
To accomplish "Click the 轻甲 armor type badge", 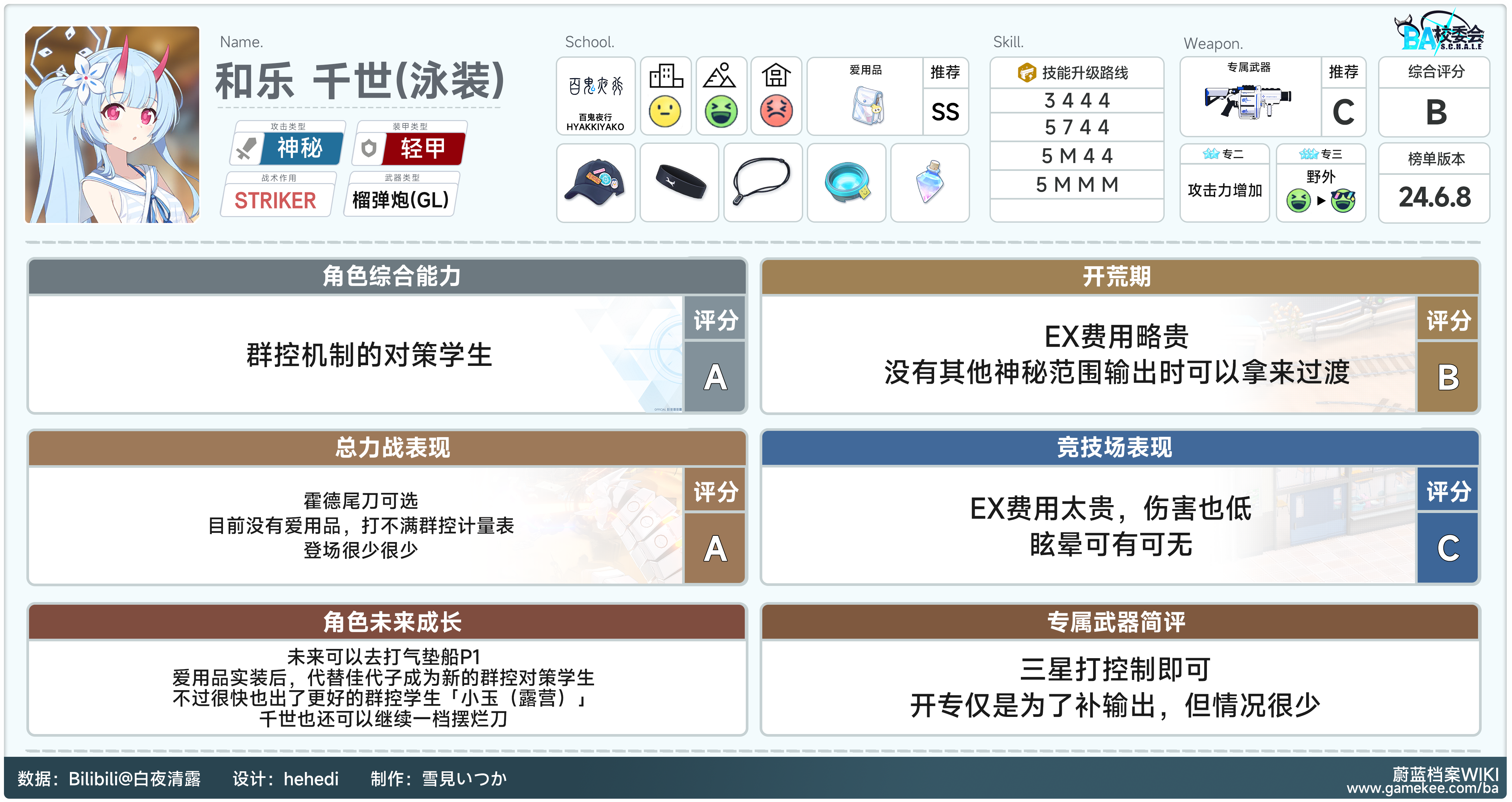I will [x=423, y=148].
